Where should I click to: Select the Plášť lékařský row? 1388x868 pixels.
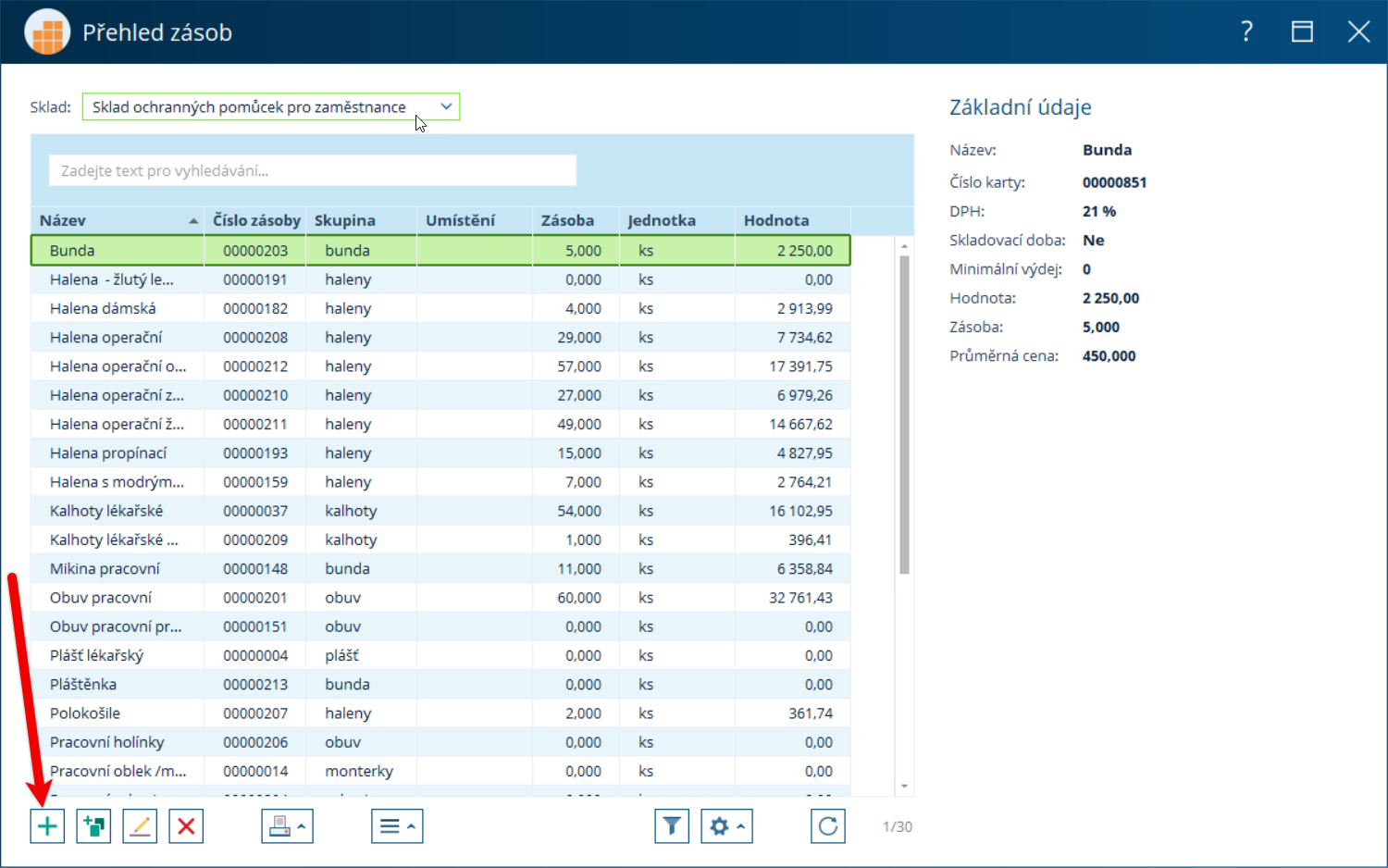tap(440, 655)
